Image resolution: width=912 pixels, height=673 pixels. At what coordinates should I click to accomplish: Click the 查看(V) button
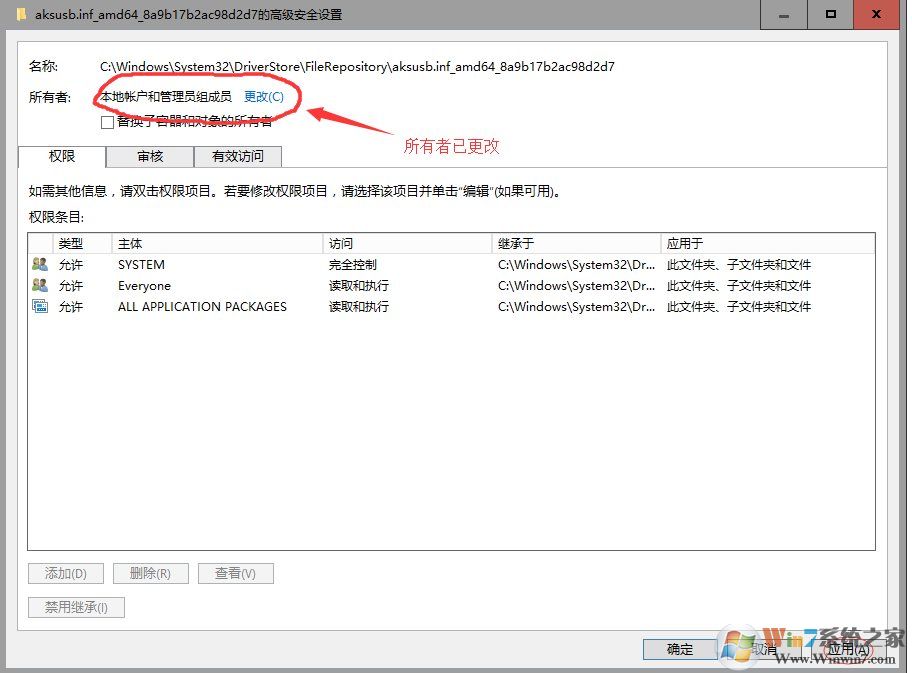[236, 573]
